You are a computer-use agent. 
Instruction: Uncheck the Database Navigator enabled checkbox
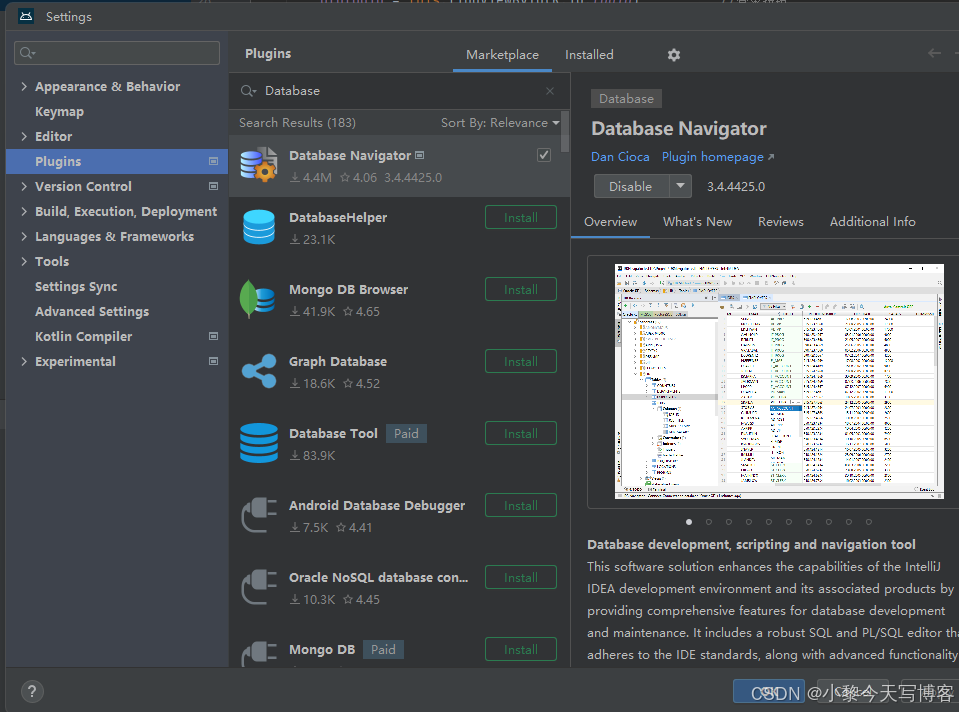543,155
